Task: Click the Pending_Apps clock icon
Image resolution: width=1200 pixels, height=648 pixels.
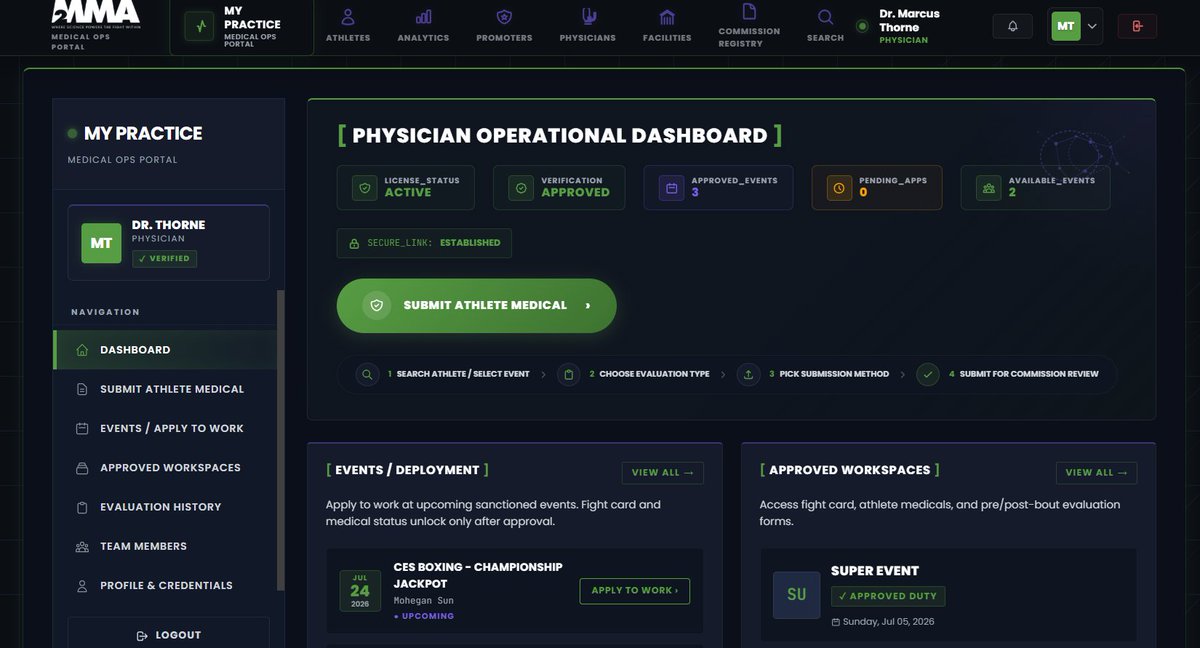Action: point(839,187)
